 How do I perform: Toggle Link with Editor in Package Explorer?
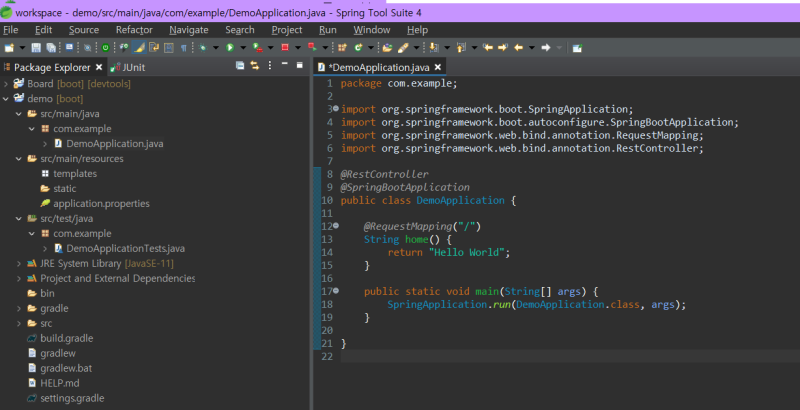[x=254, y=66]
